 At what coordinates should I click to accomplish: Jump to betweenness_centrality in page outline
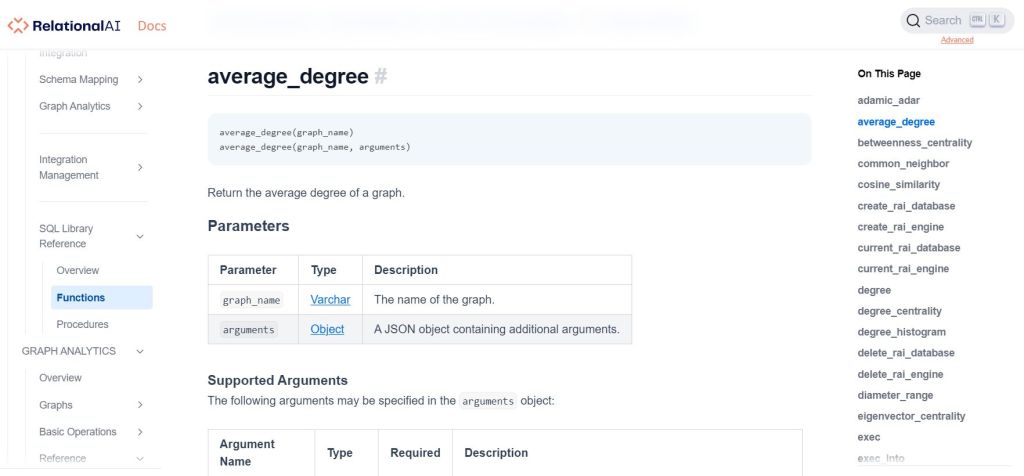point(914,143)
